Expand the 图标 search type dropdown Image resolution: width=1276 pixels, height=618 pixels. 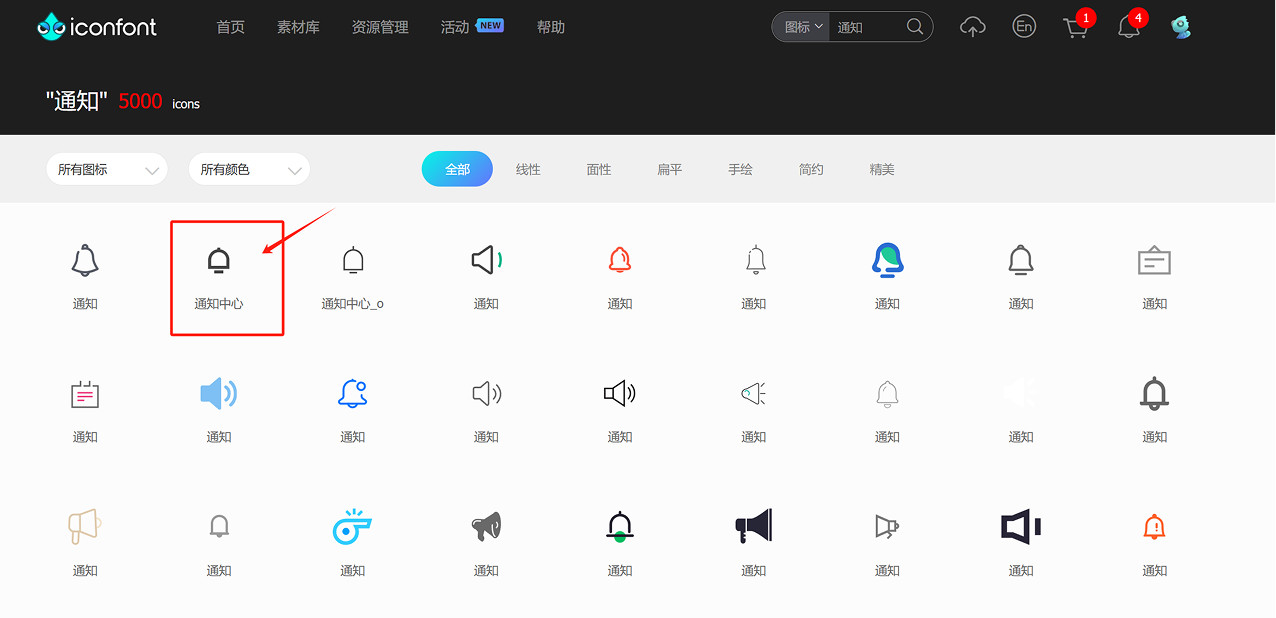(x=800, y=27)
